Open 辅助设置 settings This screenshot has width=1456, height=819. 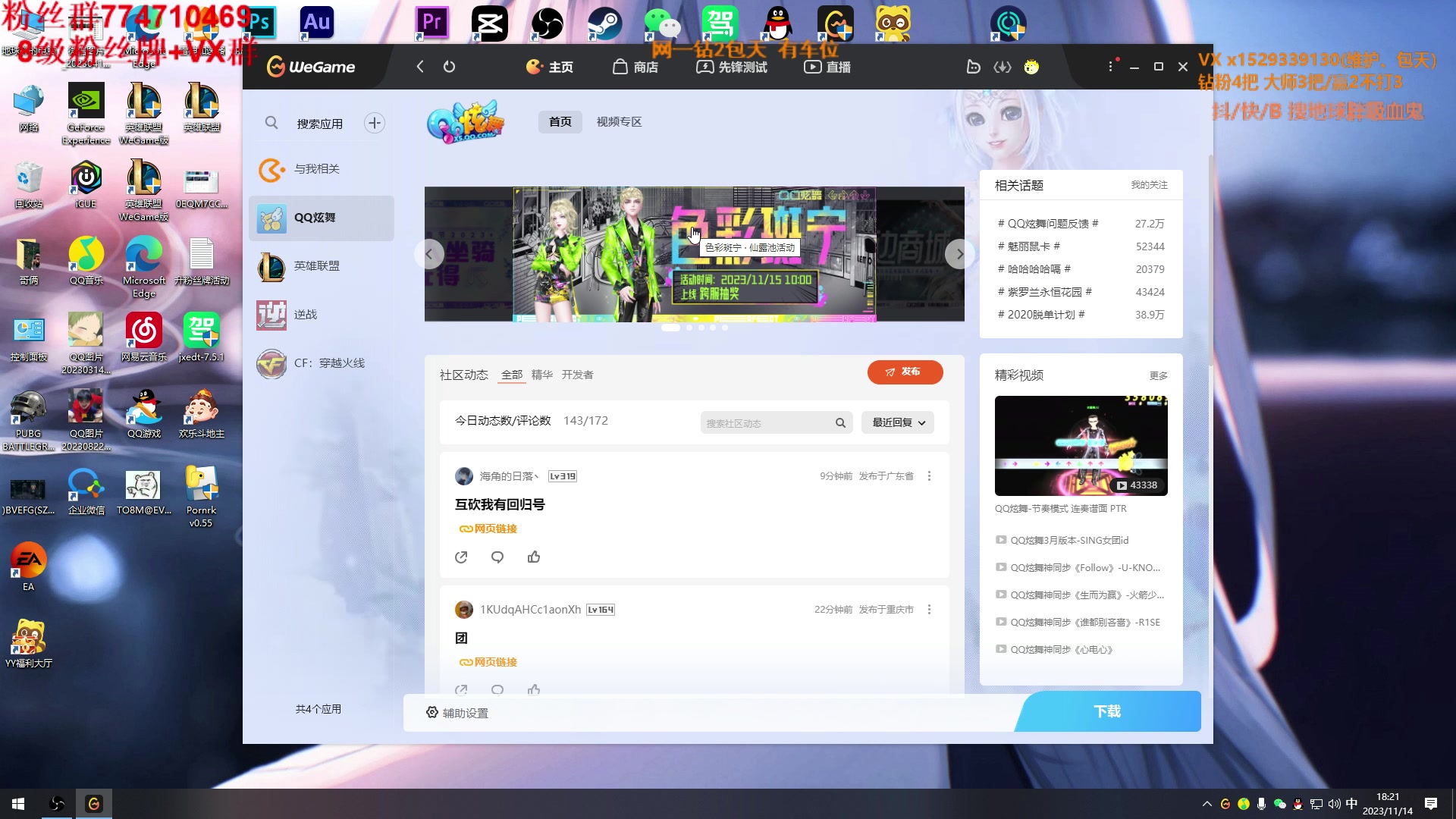pyautogui.click(x=457, y=713)
